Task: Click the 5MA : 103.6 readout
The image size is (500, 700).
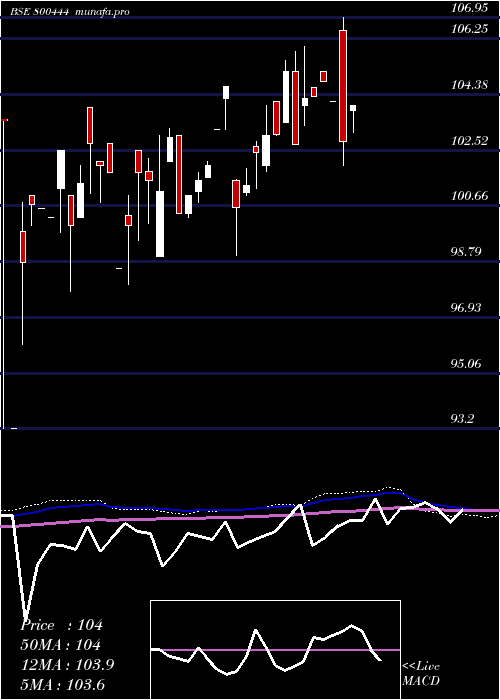Action: [62, 684]
